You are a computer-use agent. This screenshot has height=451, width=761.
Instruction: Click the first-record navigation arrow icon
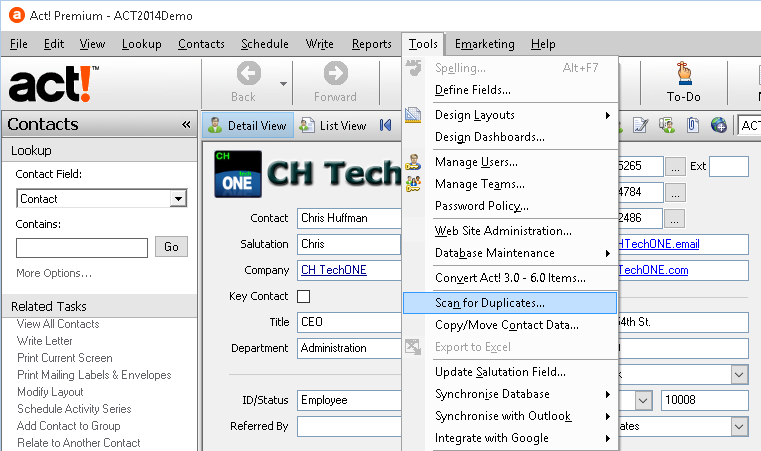pyautogui.click(x=385, y=125)
